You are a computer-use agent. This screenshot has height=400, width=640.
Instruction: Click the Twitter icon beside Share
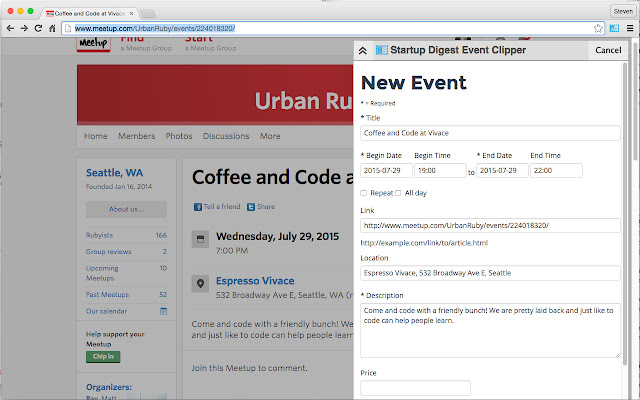coord(251,207)
